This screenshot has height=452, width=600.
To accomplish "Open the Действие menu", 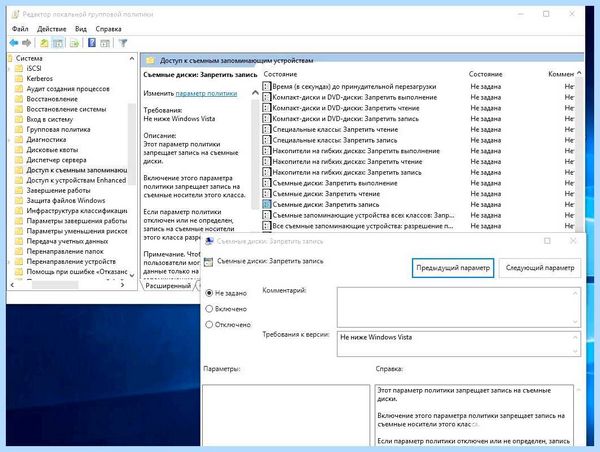I will [x=52, y=29].
